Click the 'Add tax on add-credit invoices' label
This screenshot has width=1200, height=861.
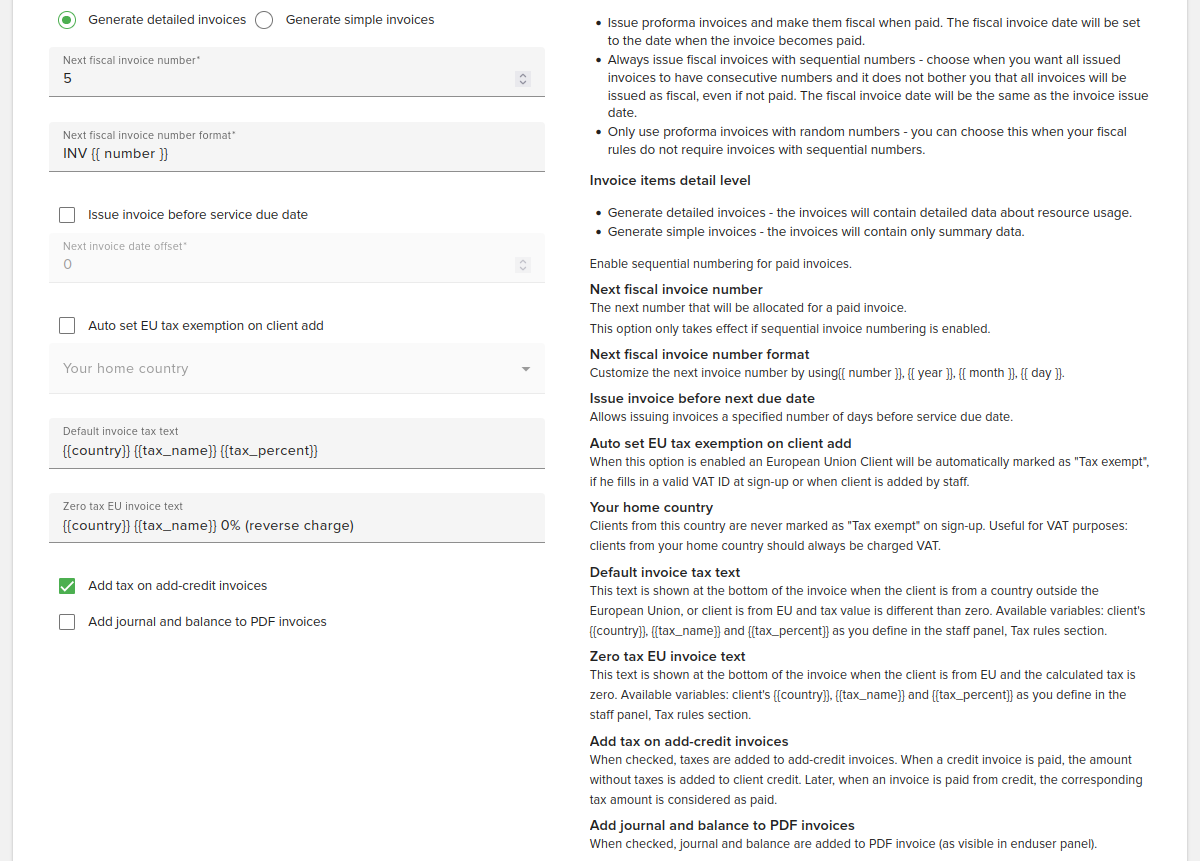tap(177, 586)
